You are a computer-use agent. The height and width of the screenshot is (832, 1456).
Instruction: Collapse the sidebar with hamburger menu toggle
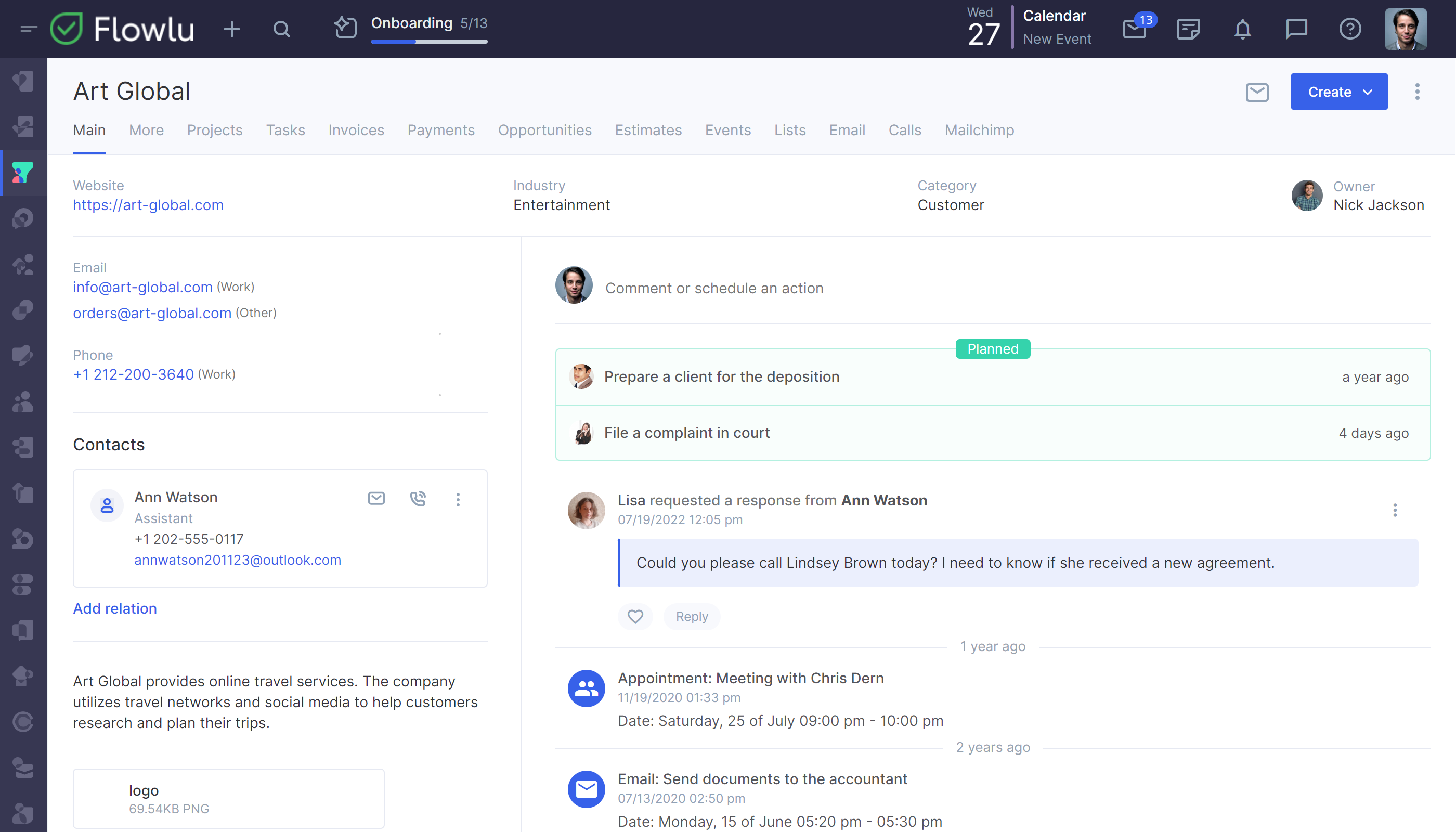tap(28, 29)
